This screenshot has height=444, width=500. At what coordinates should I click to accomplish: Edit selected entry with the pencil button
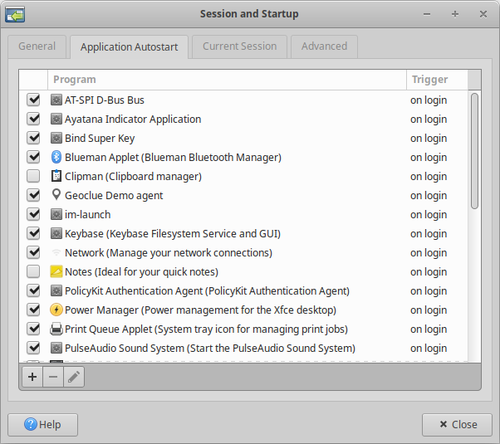(74, 377)
